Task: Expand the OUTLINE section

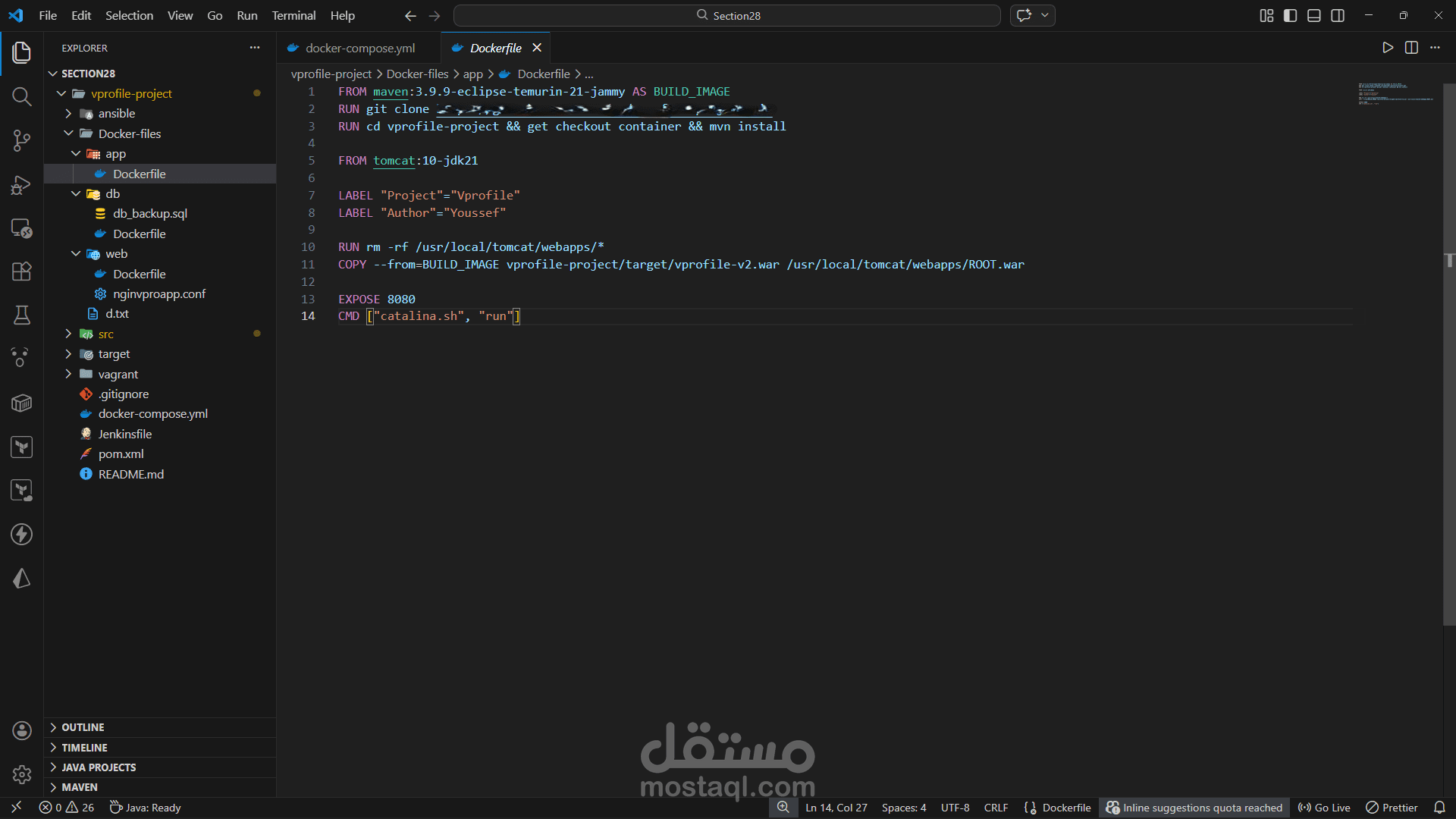Action: click(x=83, y=727)
